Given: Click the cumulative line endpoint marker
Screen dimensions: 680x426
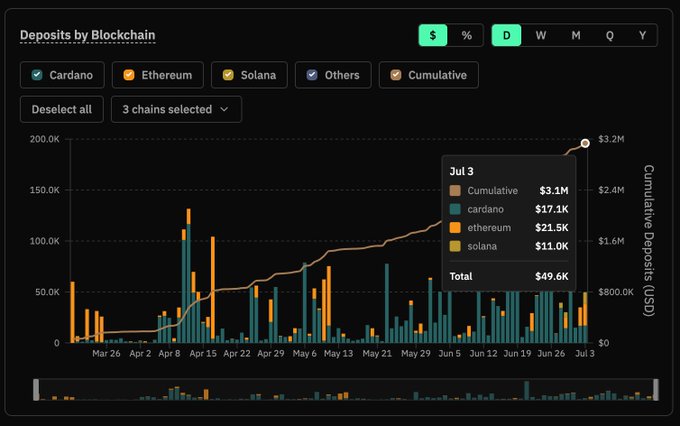Looking at the screenshot, I should pyautogui.click(x=585, y=143).
